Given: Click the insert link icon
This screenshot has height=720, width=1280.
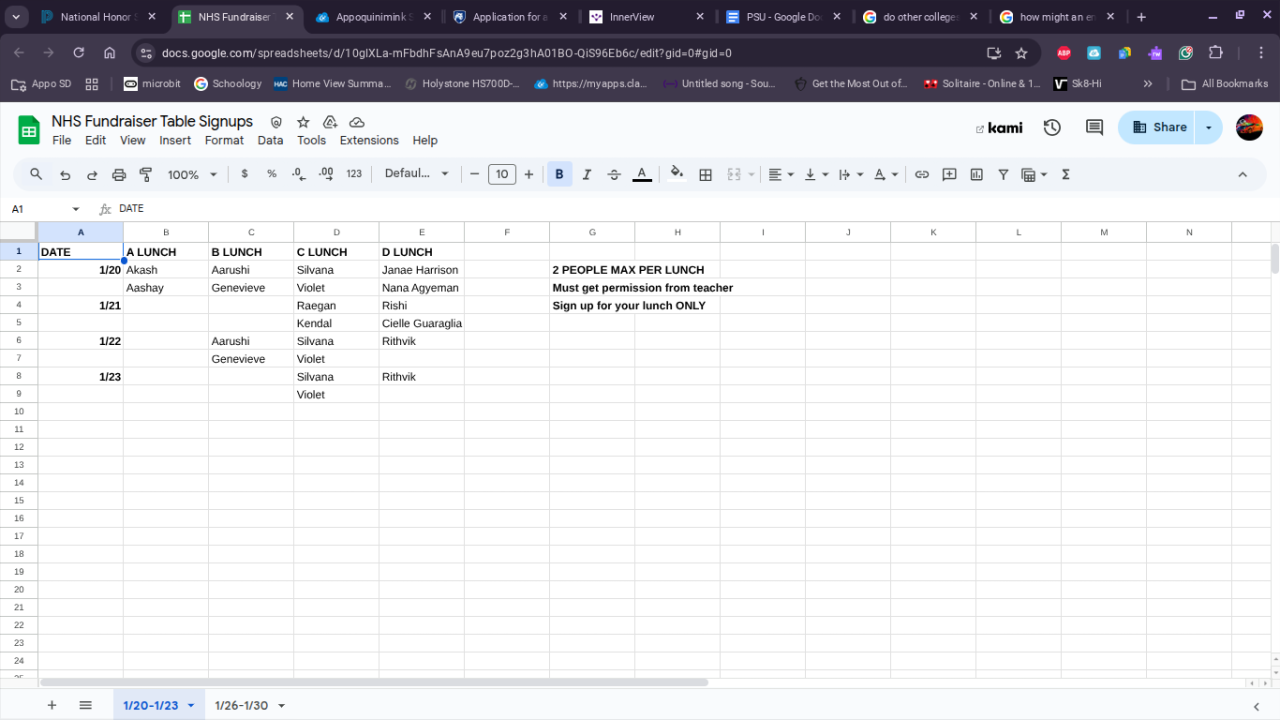Looking at the screenshot, I should pyautogui.click(x=922, y=174).
